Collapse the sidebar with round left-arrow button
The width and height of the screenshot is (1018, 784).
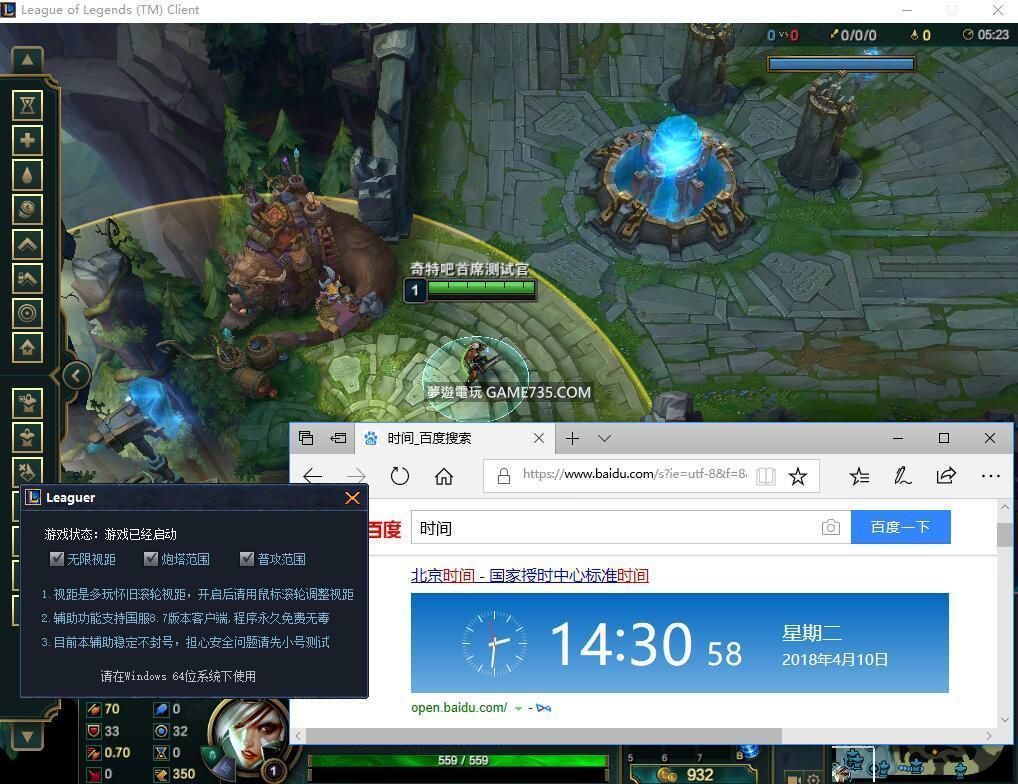pyautogui.click(x=76, y=375)
